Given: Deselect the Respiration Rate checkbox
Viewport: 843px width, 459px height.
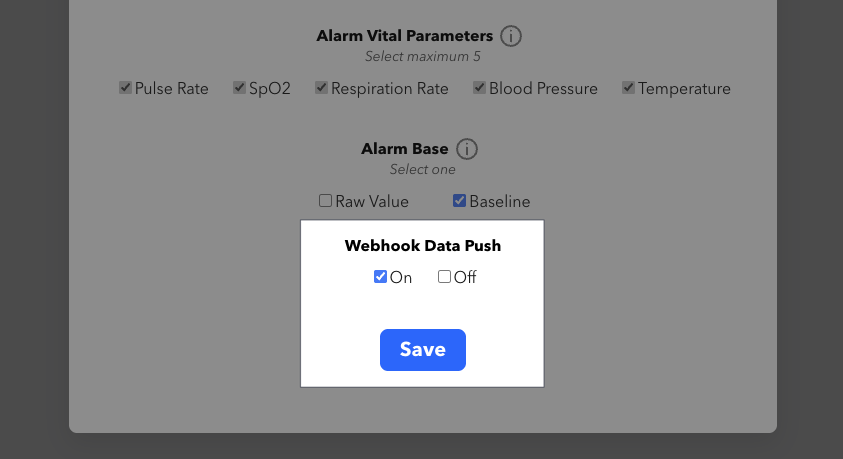Looking at the screenshot, I should pyautogui.click(x=322, y=88).
